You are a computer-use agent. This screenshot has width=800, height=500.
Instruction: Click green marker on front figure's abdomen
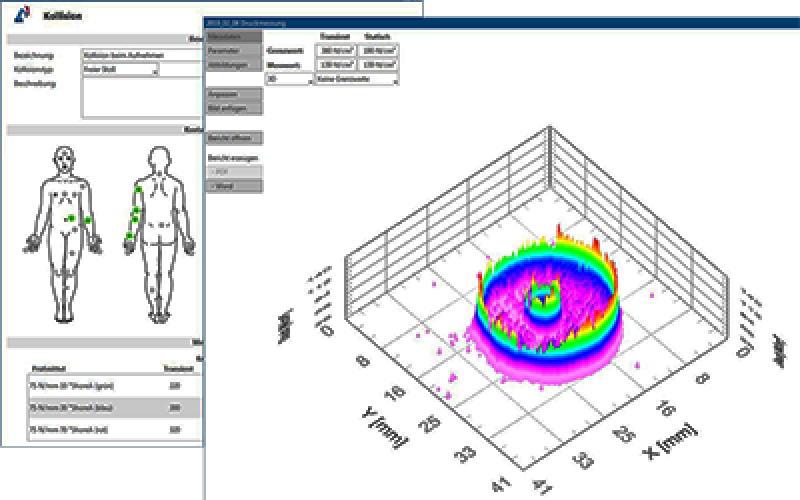click(70, 217)
